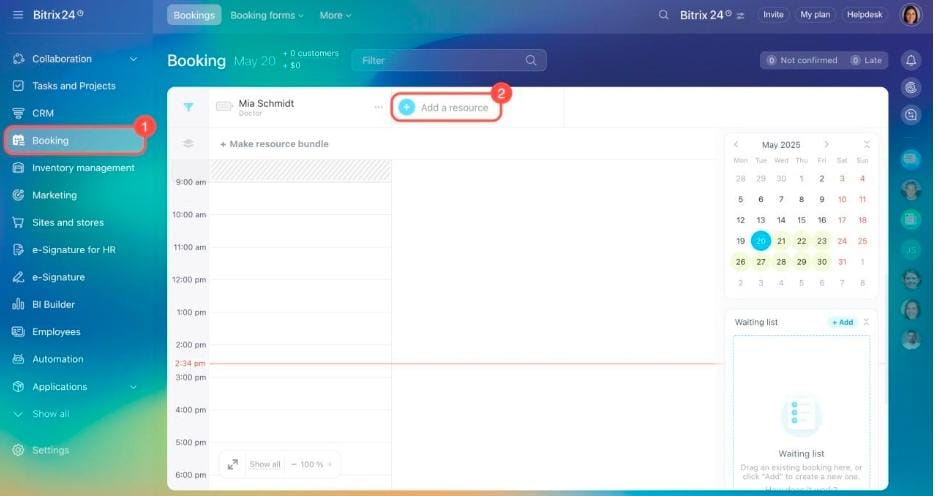937x496 pixels.
Task: Click the 2:34 pm current time marker
Action: point(190,363)
